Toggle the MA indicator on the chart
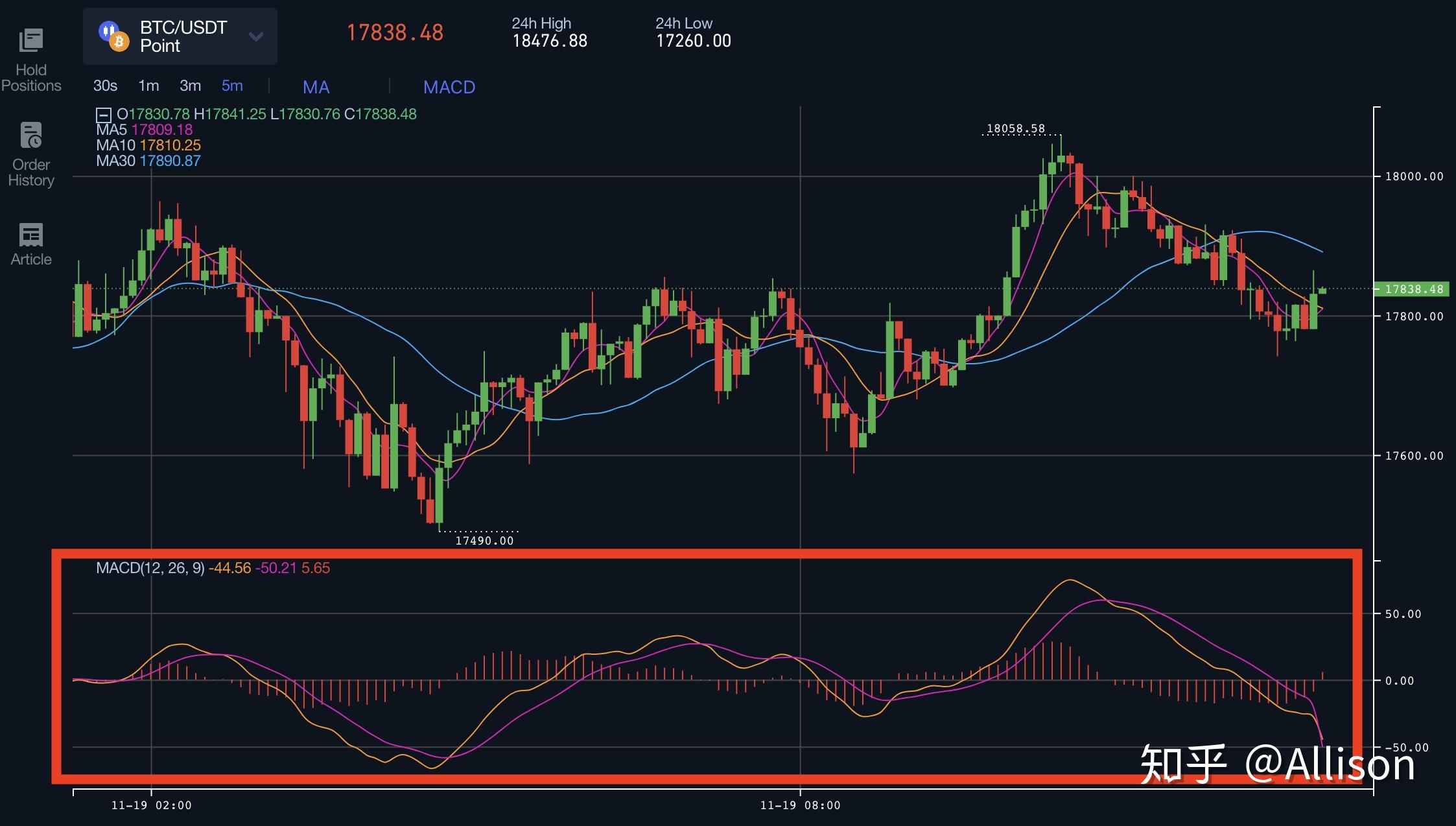Viewport: 1456px width, 826px height. tap(316, 87)
